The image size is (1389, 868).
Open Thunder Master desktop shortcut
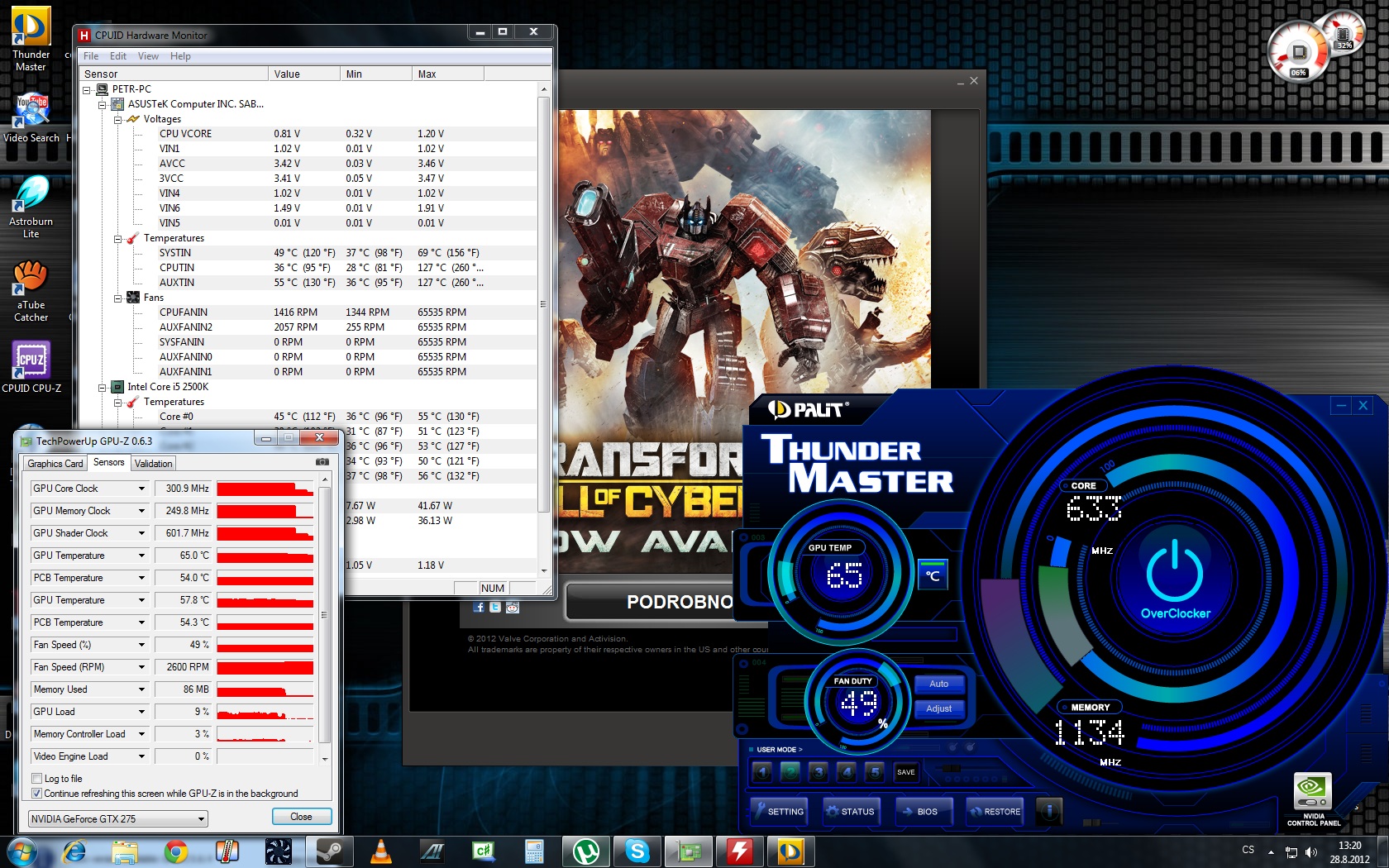coord(31,38)
